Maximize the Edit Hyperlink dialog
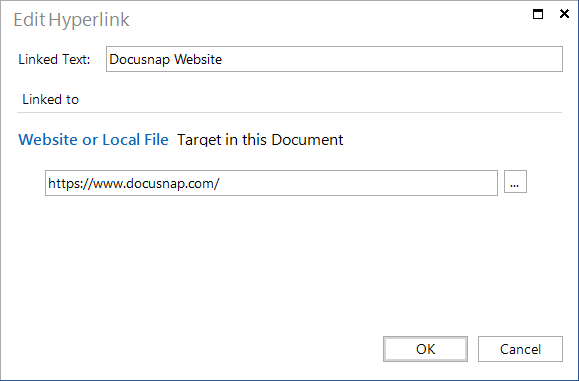The height and width of the screenshot is (381, 579). pos(538,14)
